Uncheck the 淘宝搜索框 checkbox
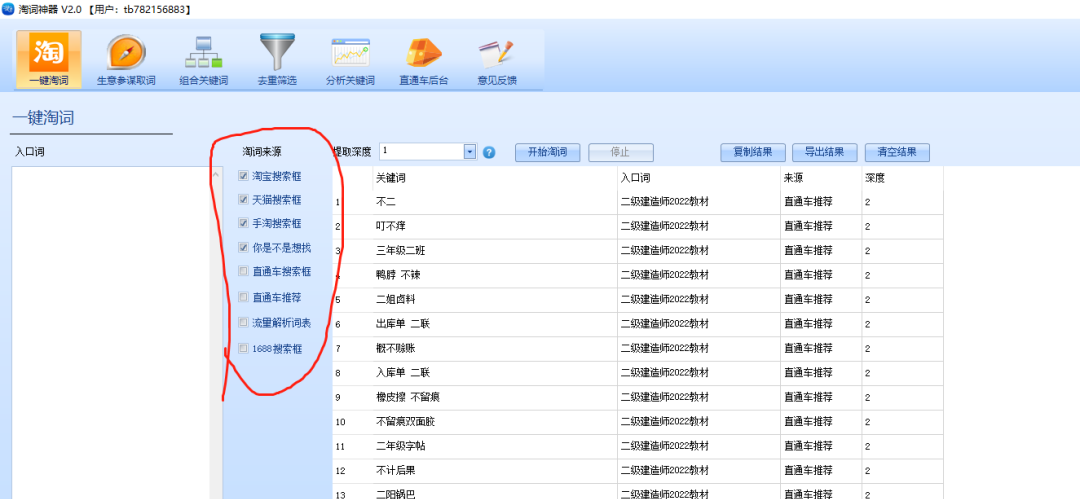 243,176
